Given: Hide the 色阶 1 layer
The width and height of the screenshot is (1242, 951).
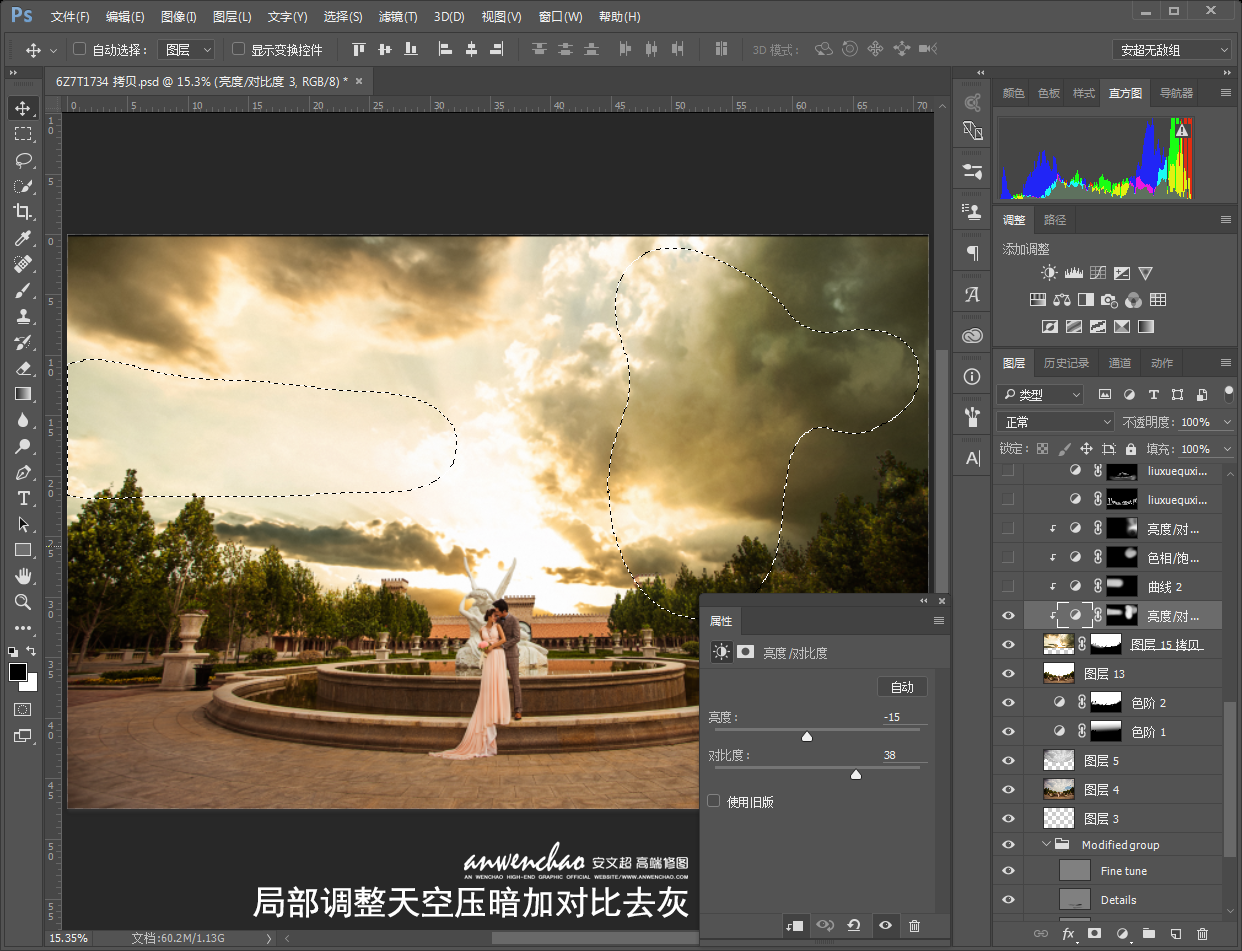Looking at the screenshot, I should [x=1008, y=731].
